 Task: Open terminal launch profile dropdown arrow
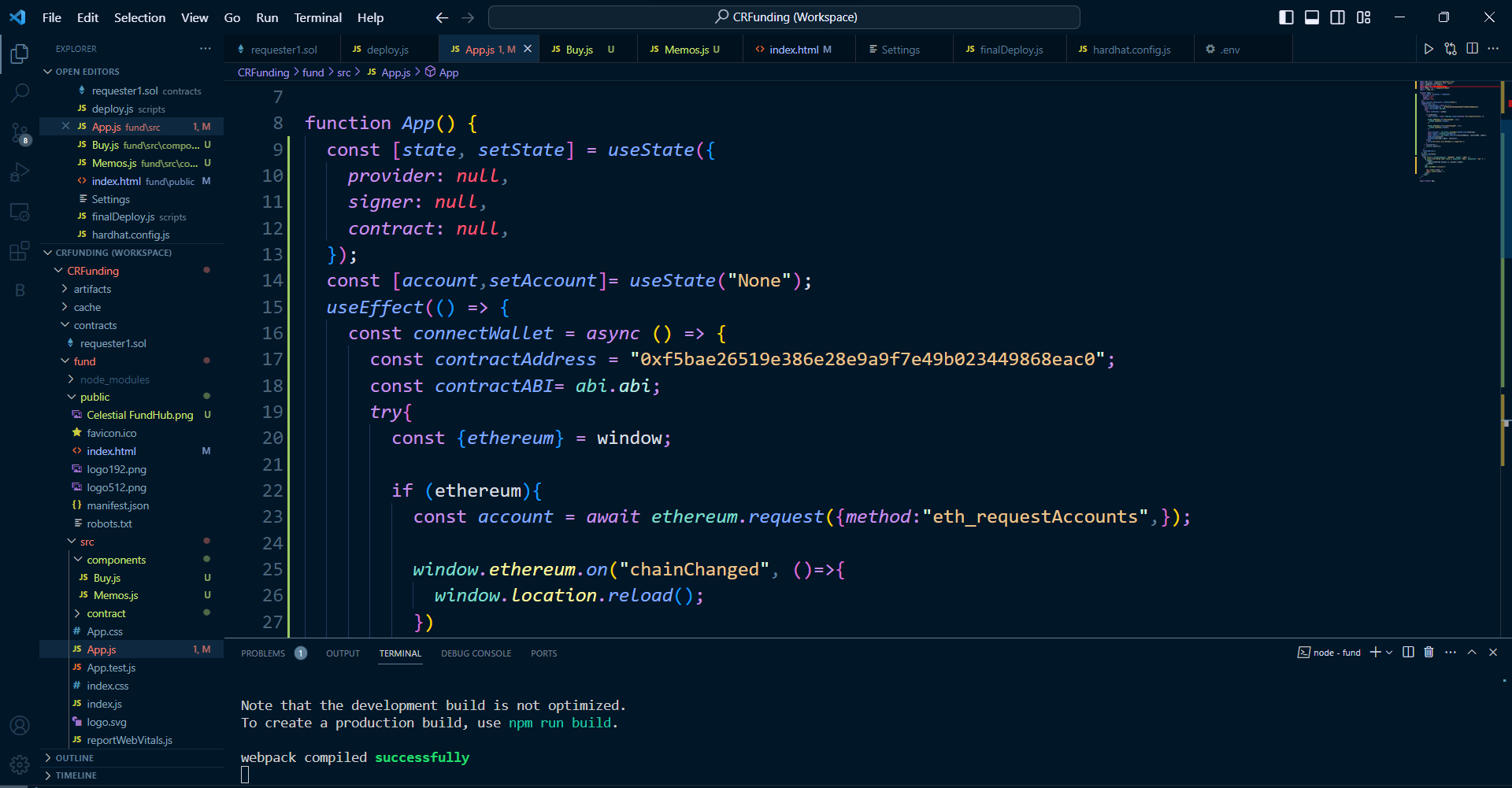coord(1389,652)
